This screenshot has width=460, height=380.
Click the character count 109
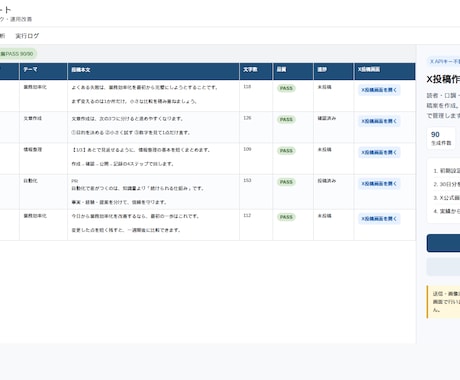(247, 149)
